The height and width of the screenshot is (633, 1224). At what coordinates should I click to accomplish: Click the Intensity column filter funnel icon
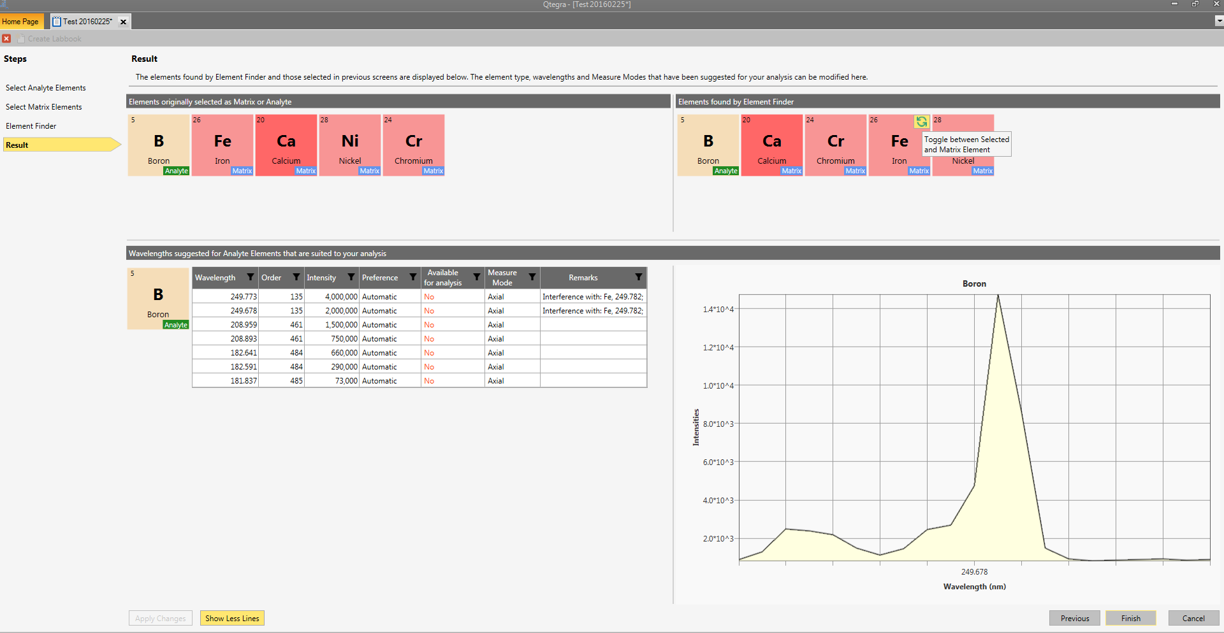350,277
